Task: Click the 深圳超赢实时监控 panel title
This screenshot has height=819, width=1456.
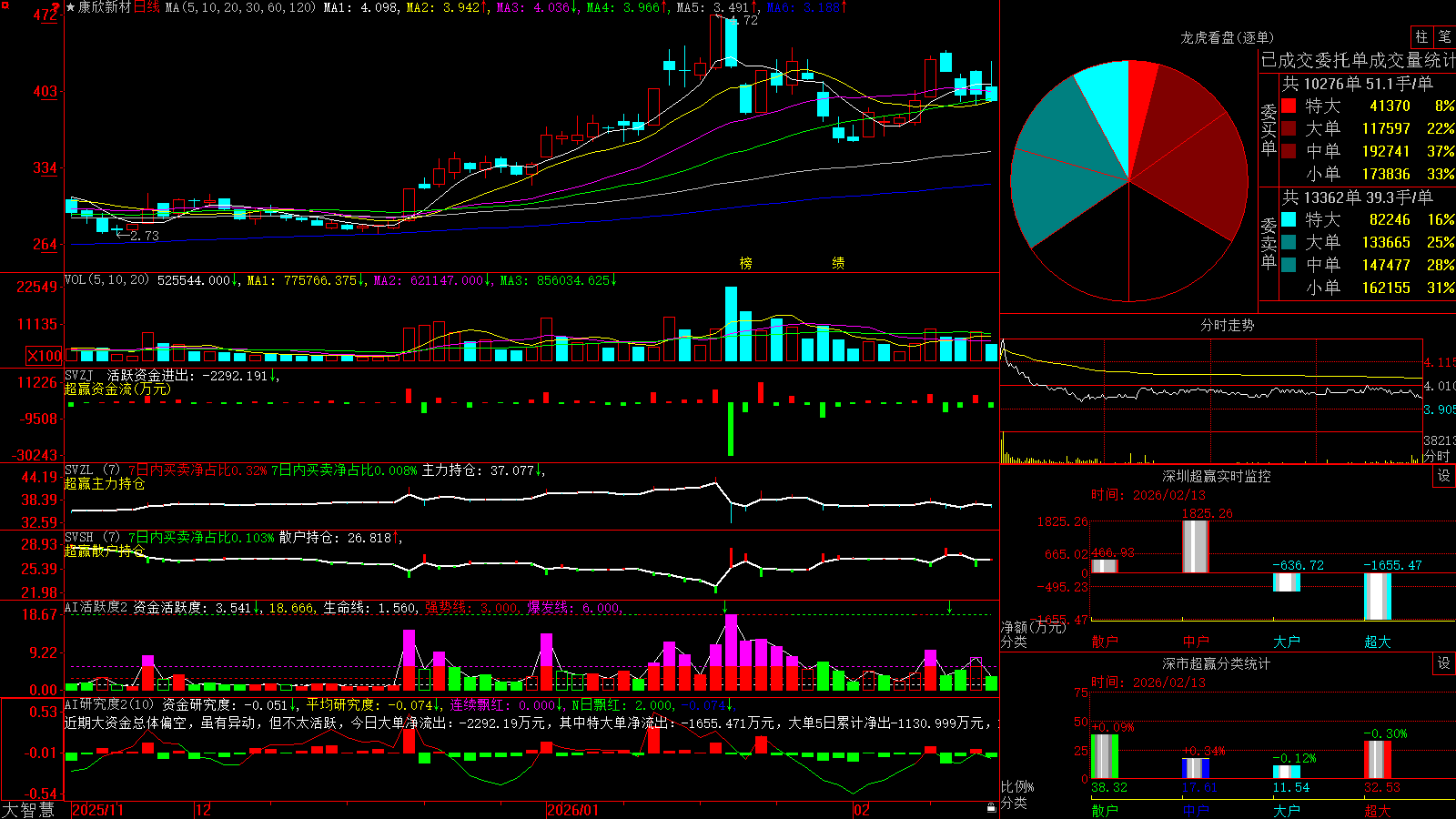Action: coord(1217,476)
